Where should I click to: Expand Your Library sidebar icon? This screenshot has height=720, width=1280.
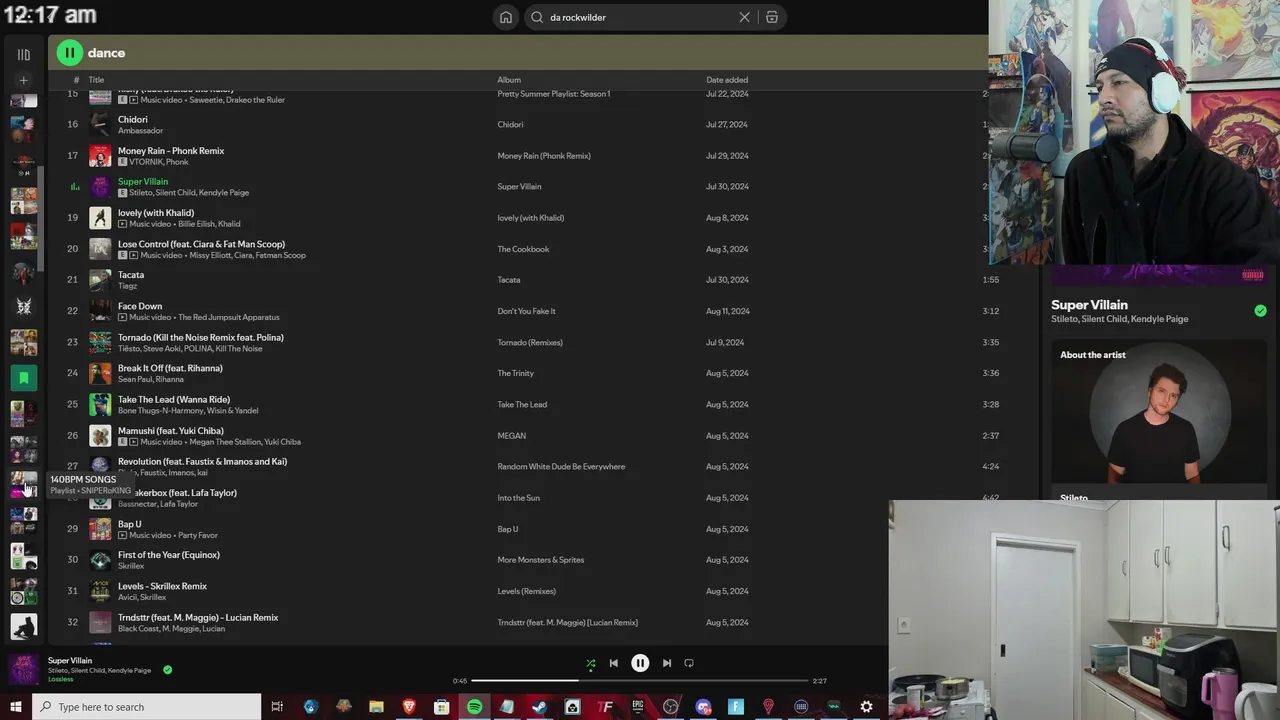point(24,55)
